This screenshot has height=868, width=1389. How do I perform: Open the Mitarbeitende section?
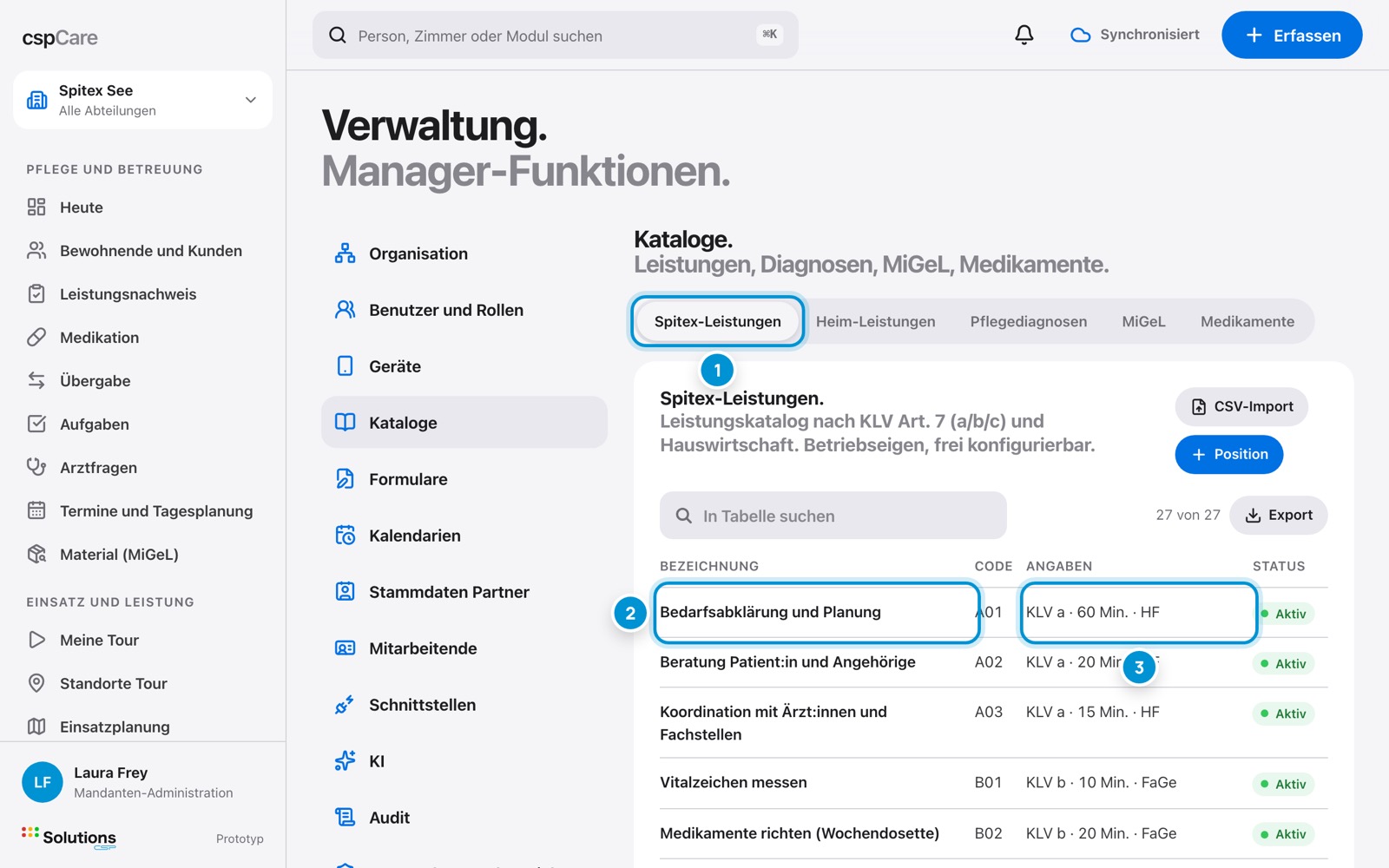point(464,648)
